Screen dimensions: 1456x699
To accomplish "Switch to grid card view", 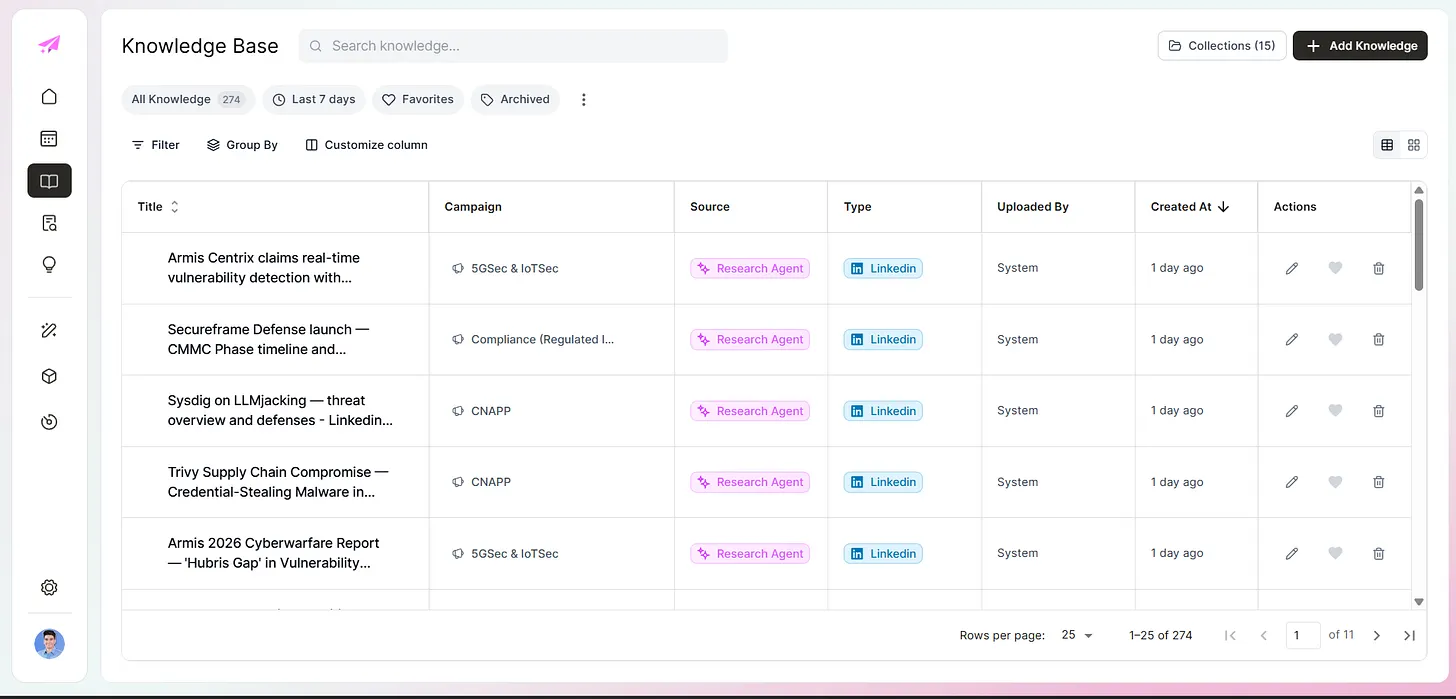I will 1413,145.
